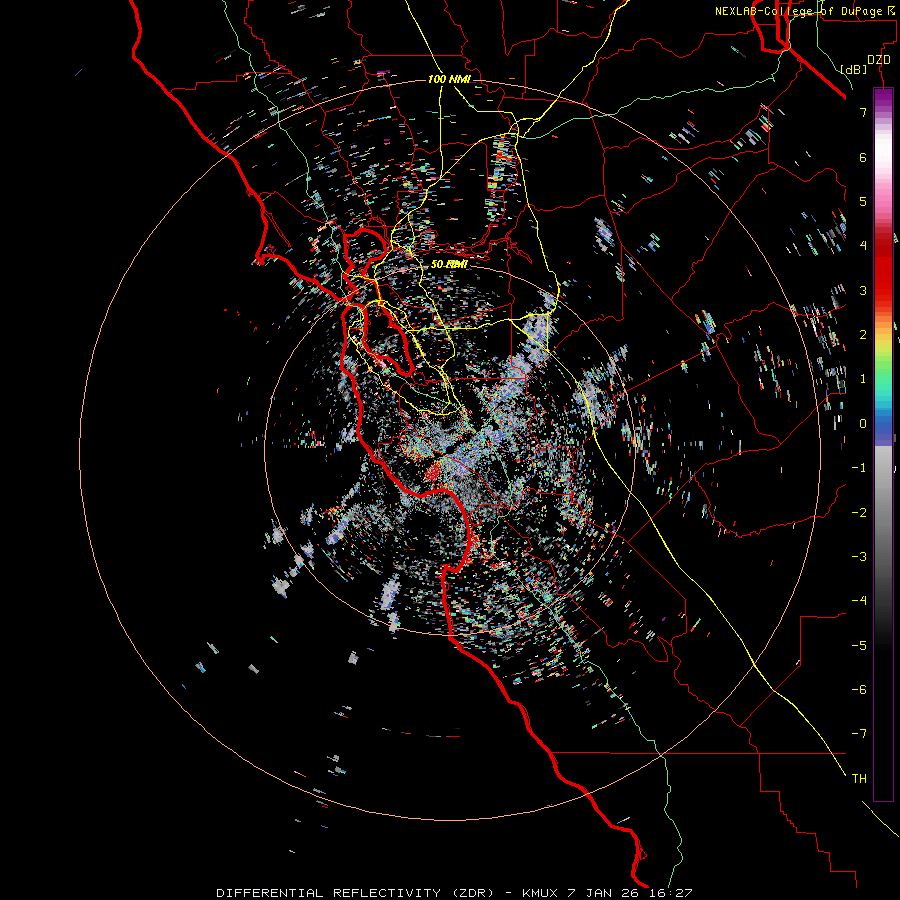The width and height of the screenshot is (900, 900).
Task: Click the legend value "0"
Action: (x=863, y=424)
